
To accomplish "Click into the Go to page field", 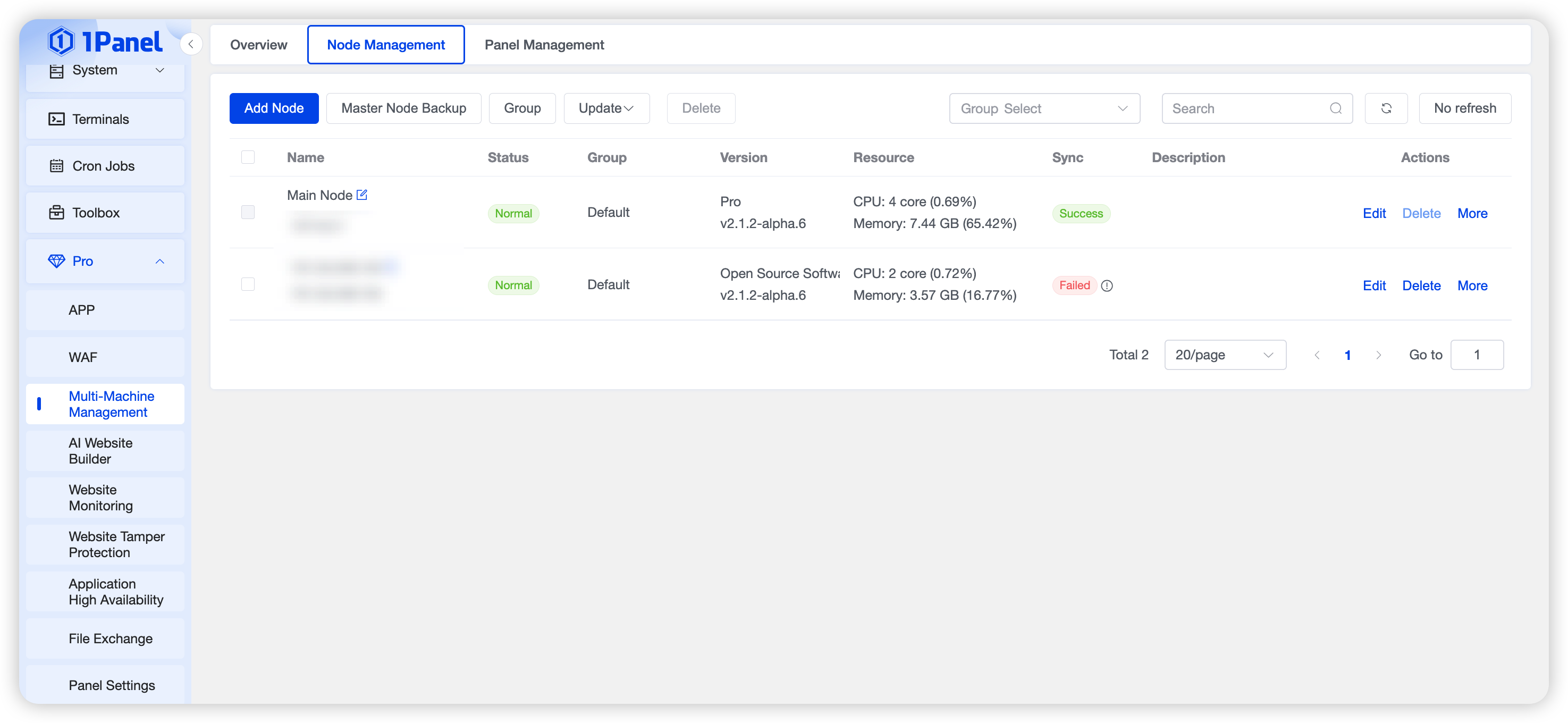I will [x=1477, y=355].
